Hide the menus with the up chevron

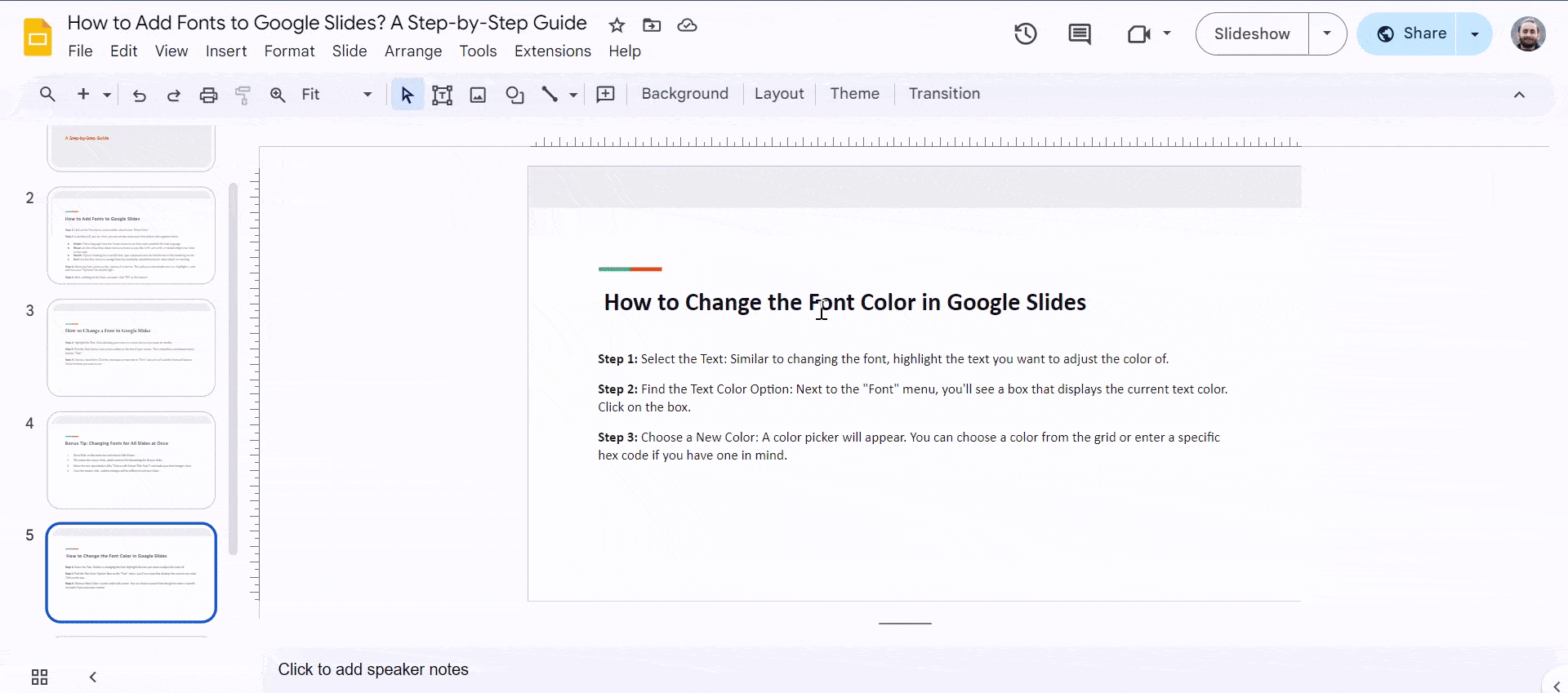coord(1519,95)
